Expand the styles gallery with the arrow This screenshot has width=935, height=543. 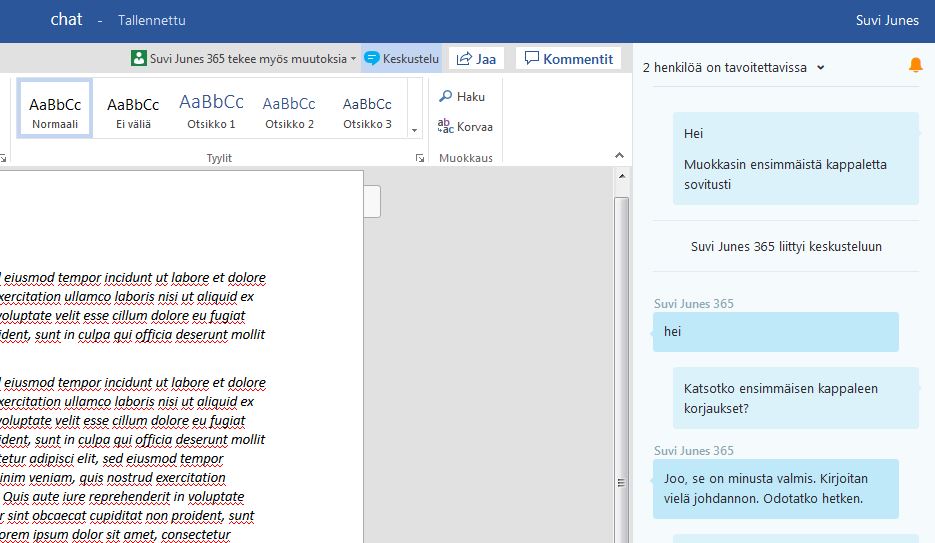(414, 130)
